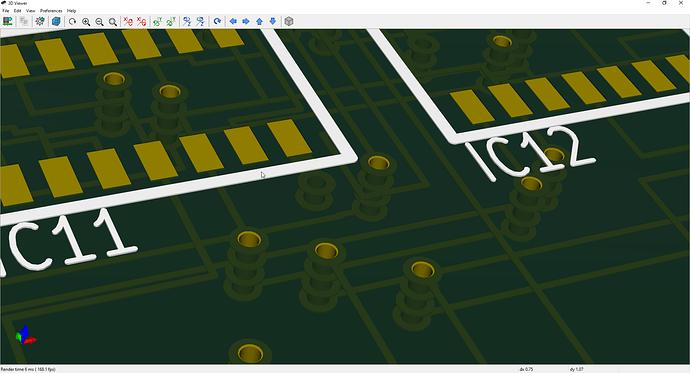The image size is (690, 373).
Task: Click the zoom out magnifier
Action: click(99, 22)
